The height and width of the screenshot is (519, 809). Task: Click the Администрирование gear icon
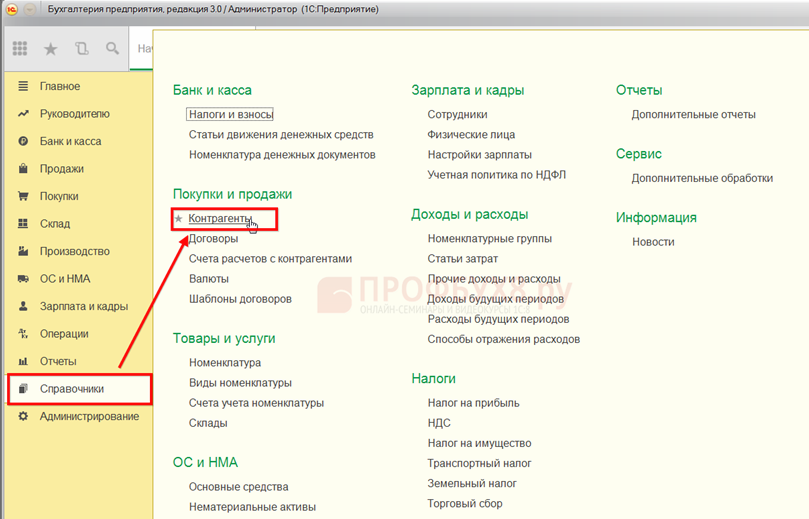coord(23,416)
